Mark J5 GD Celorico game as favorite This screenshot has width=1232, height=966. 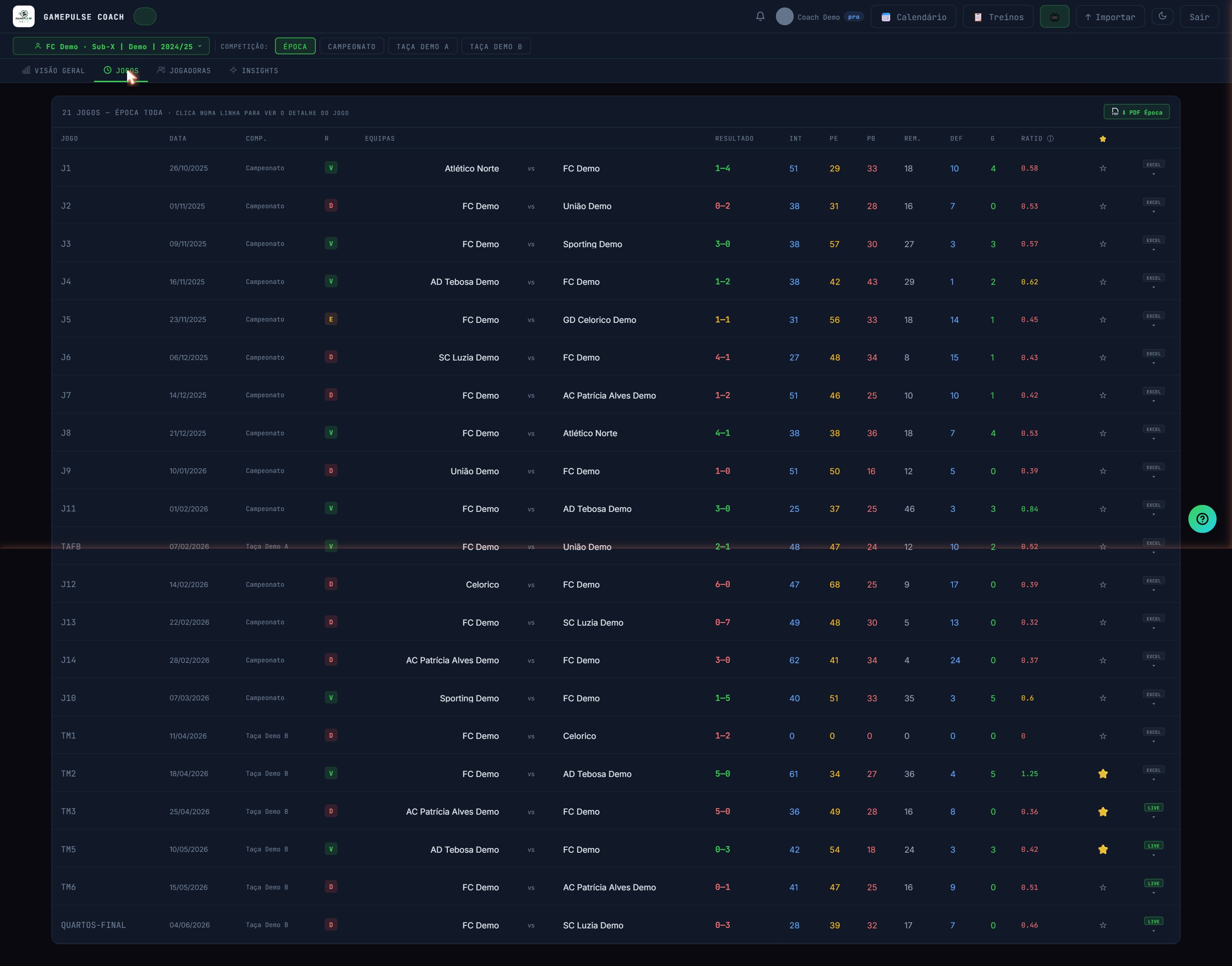click(1102, 319)
